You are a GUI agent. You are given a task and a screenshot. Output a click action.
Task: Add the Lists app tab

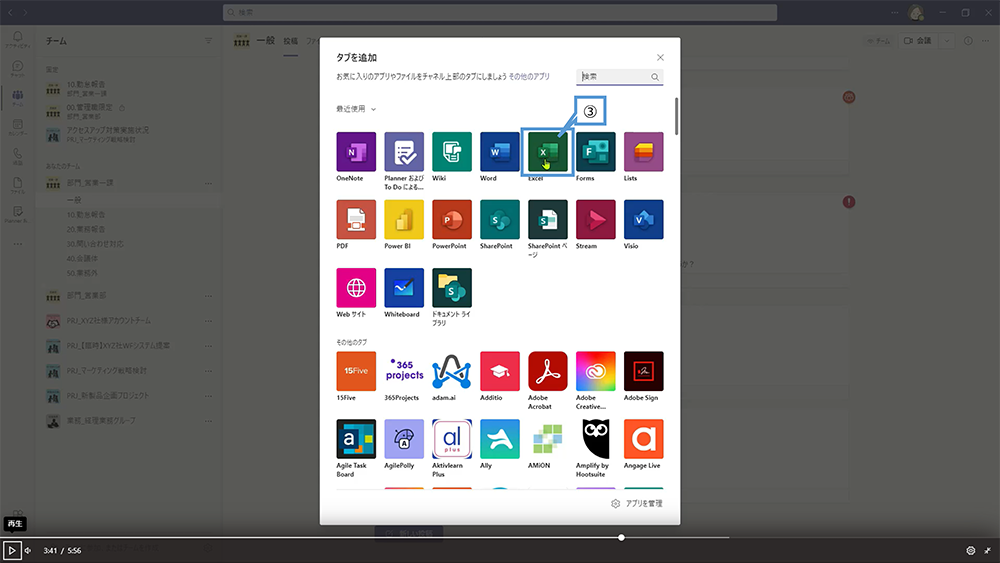643,152
